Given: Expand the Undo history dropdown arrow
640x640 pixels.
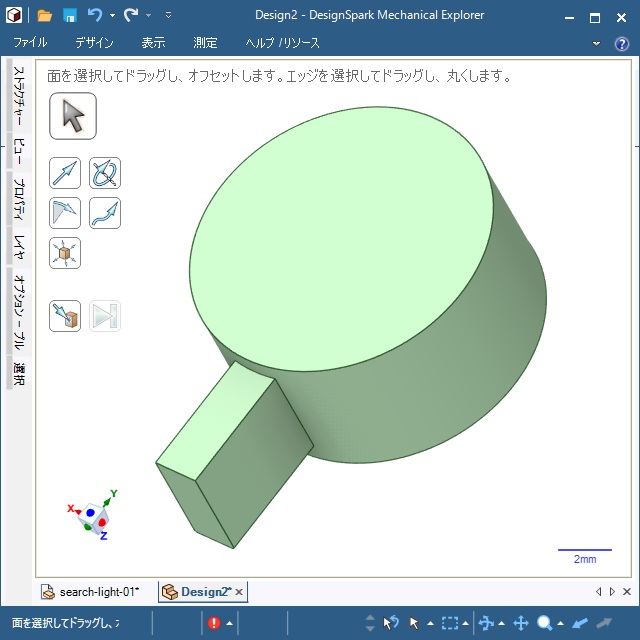Looking at the screenshot, I should [x=112, y=16].
